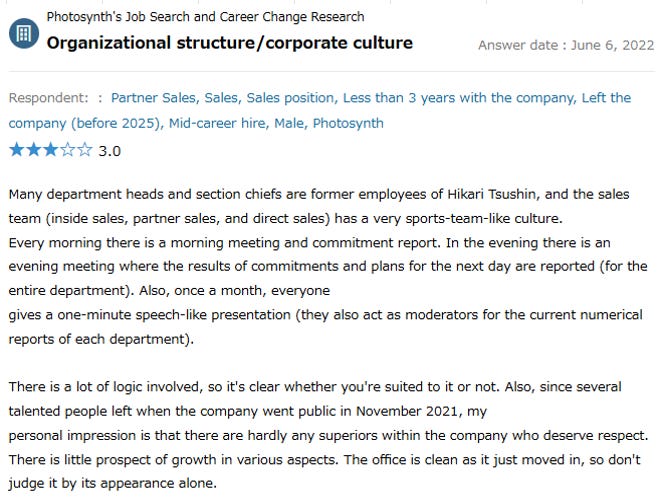Click the fifth empty star outline
661x504 pixels.
(x=84, y=150)
